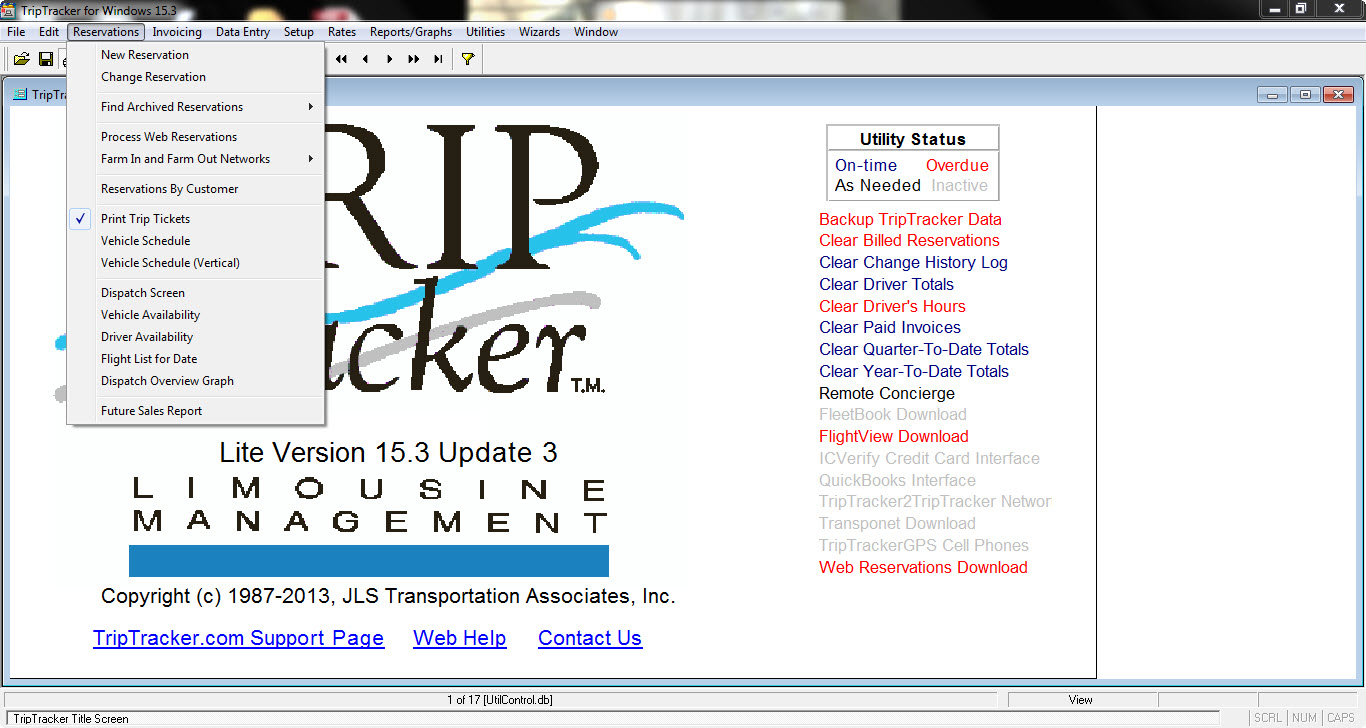Click the Open folder toolbar icon
Viewport: 1366px width, 728px height.
click(x=21, y=59)
